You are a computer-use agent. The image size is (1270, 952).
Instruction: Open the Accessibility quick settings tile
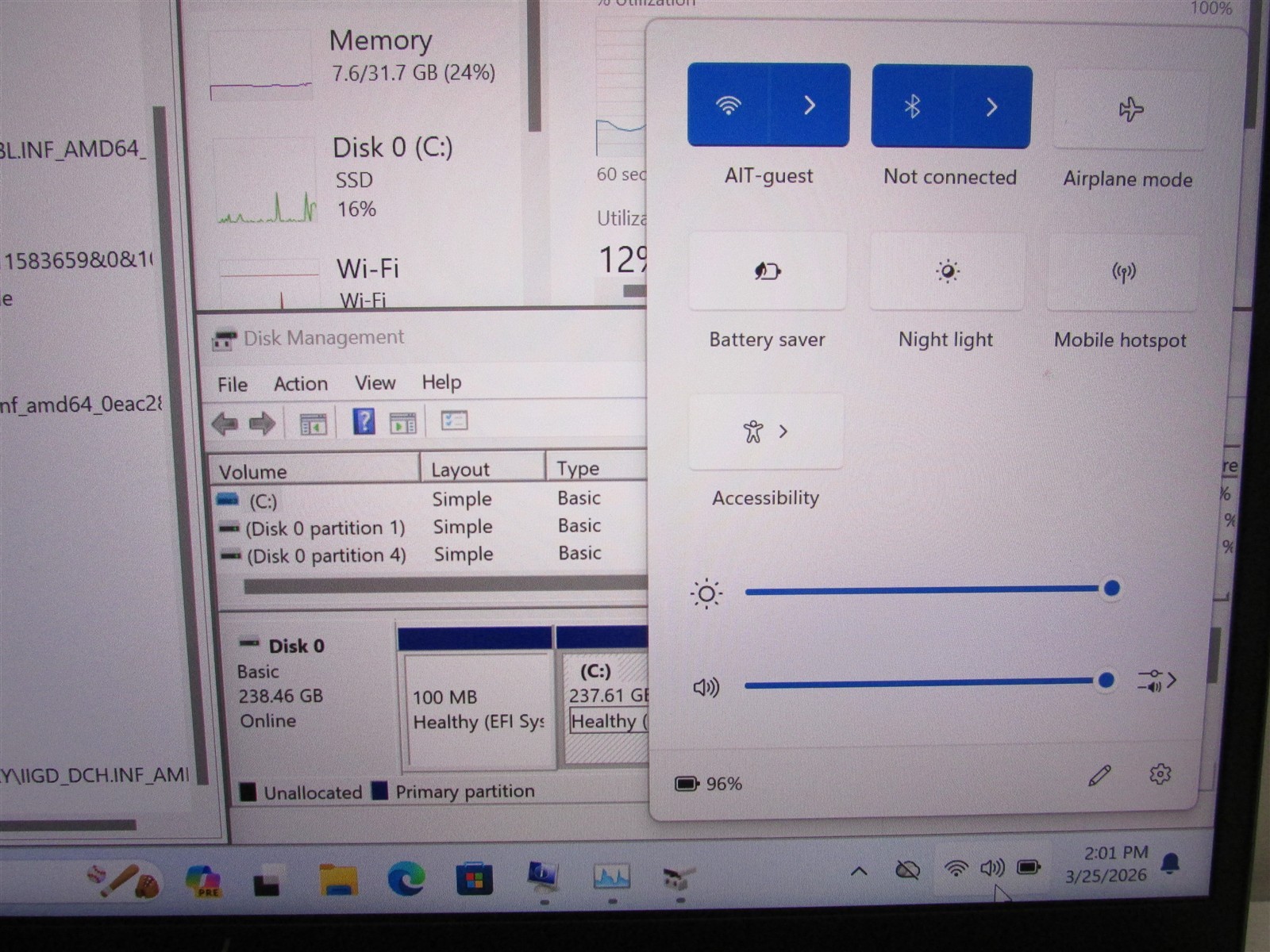point(766,432)
